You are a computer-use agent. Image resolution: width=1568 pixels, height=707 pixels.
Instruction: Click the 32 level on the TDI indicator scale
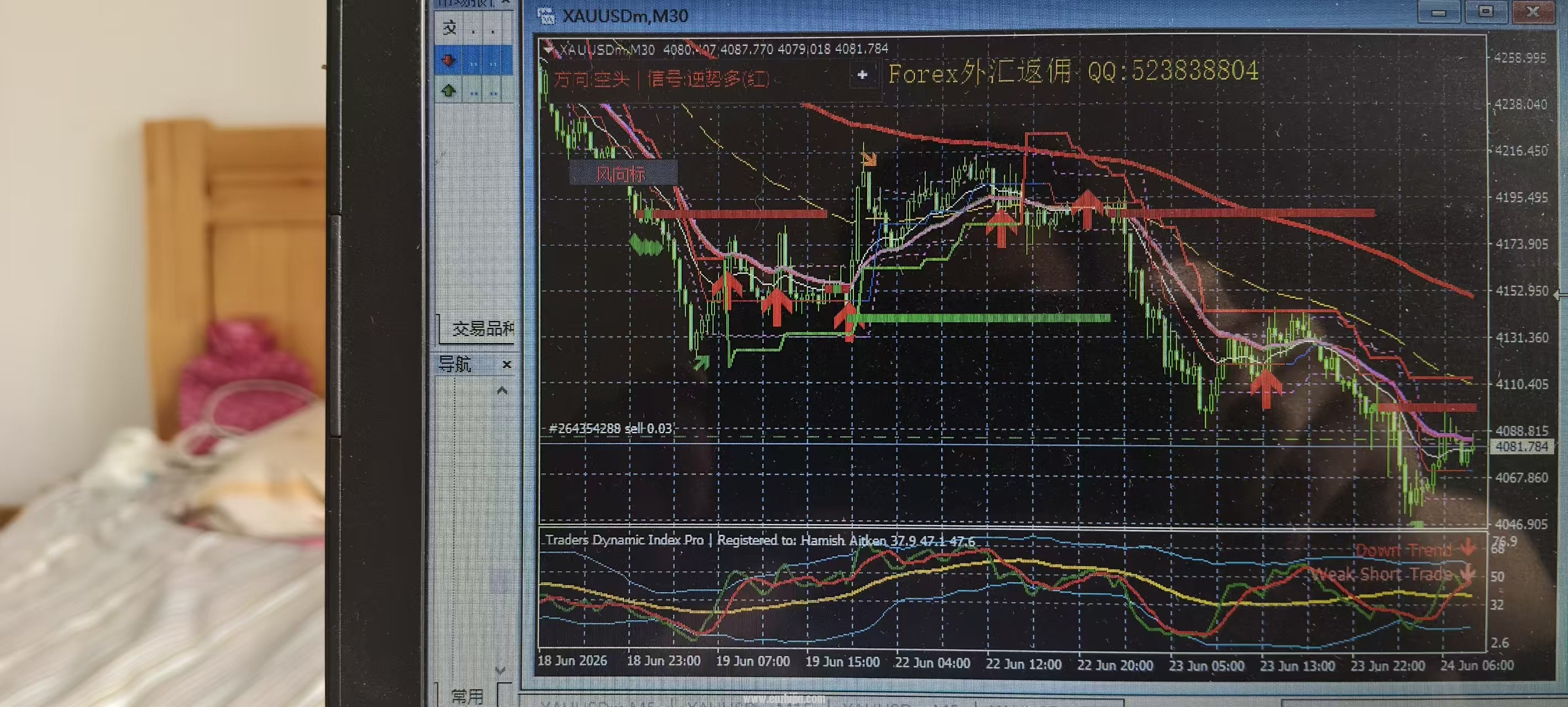[1497, 605]
